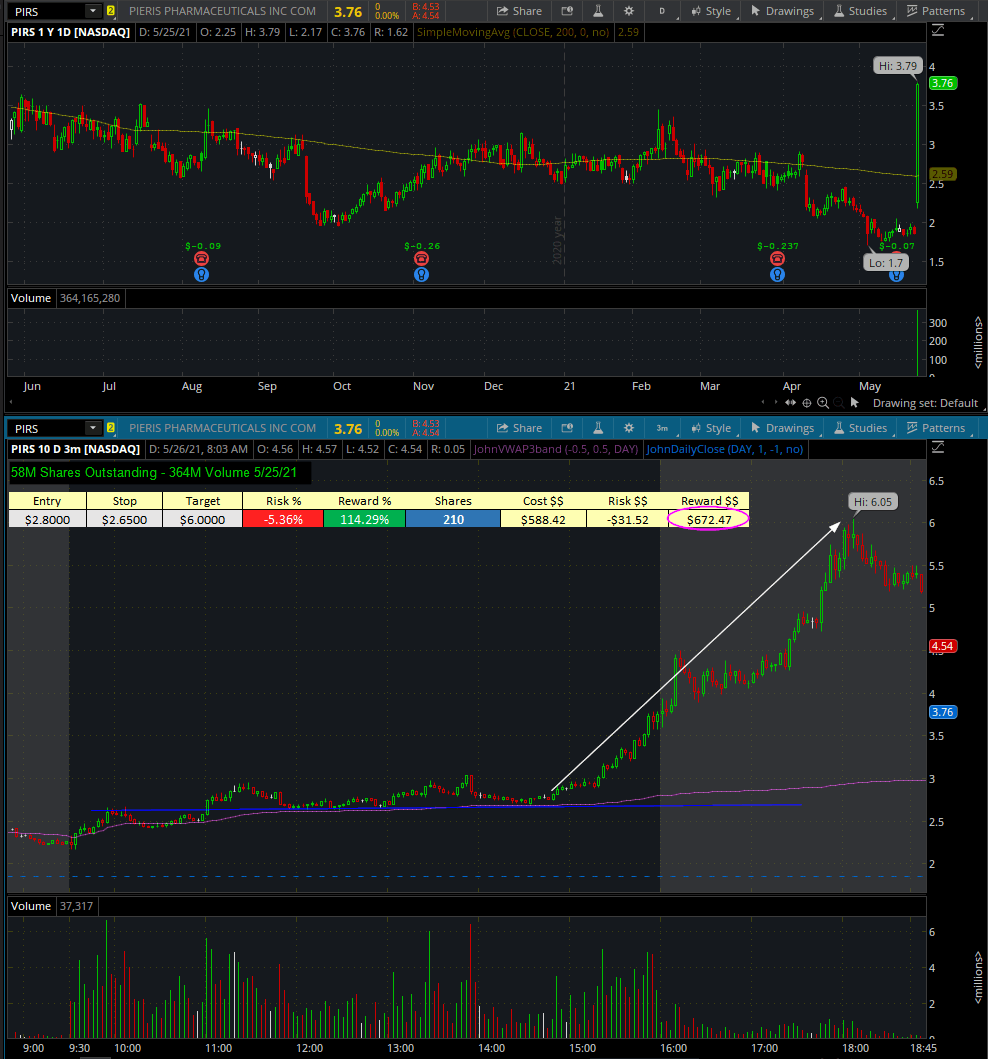Open the chart settings gear on the upper toolbar

629,9
